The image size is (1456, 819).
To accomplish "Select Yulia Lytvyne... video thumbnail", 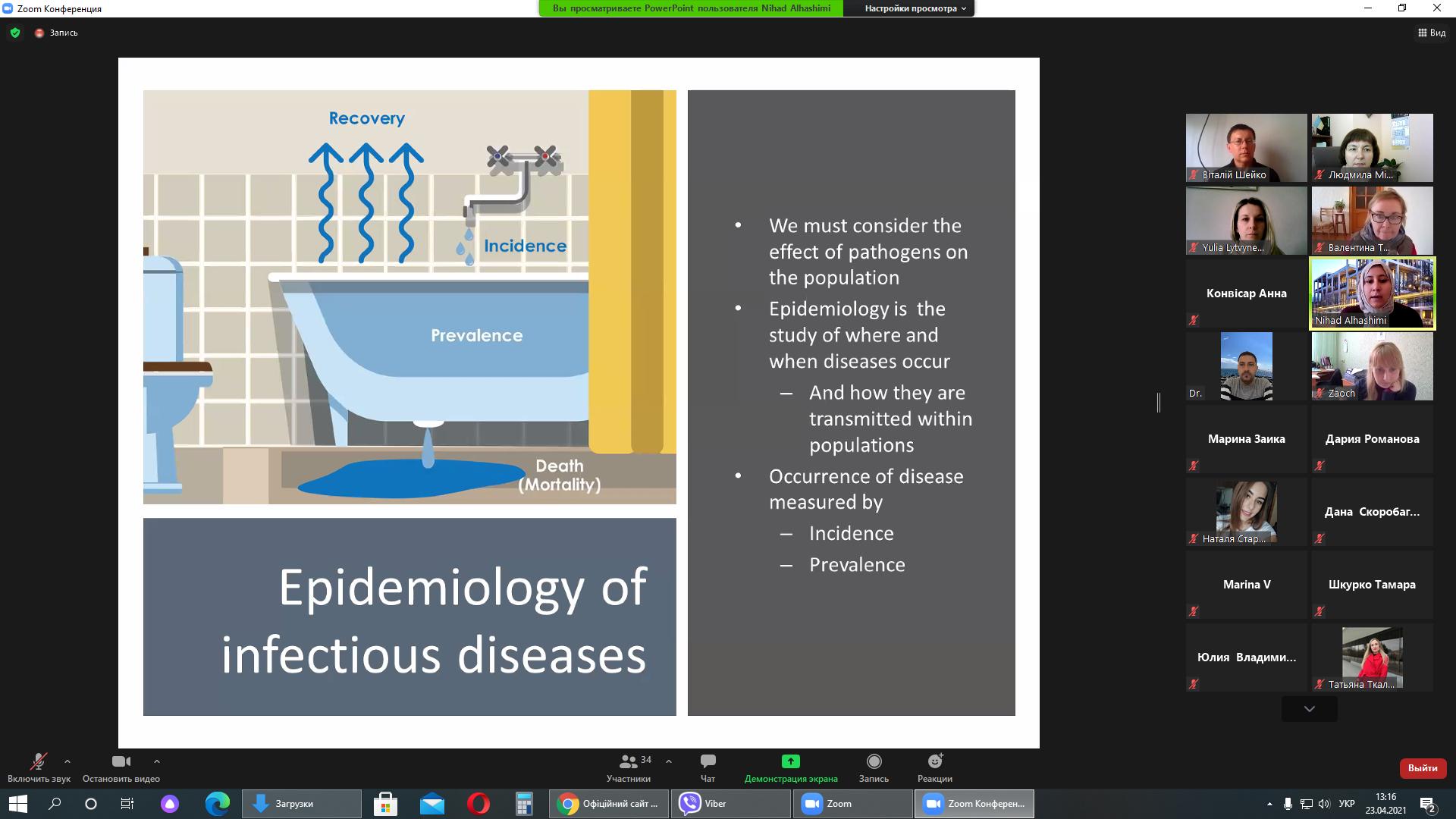I will pyautogui.click(x=1247, y=221).
